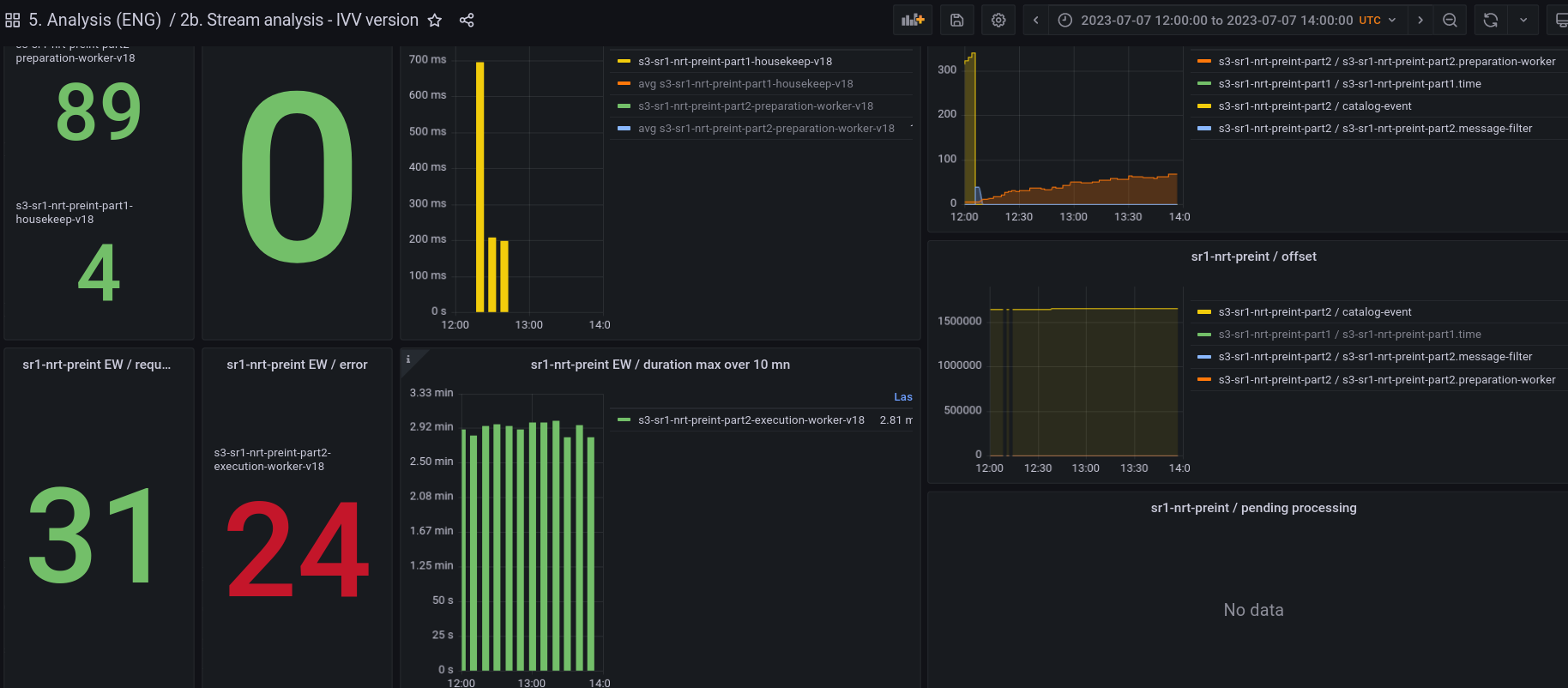This screenshot has height=688, width=1568.
Task: Click green swatch of execution-worker-v18 legend
Action: point(624,420)
